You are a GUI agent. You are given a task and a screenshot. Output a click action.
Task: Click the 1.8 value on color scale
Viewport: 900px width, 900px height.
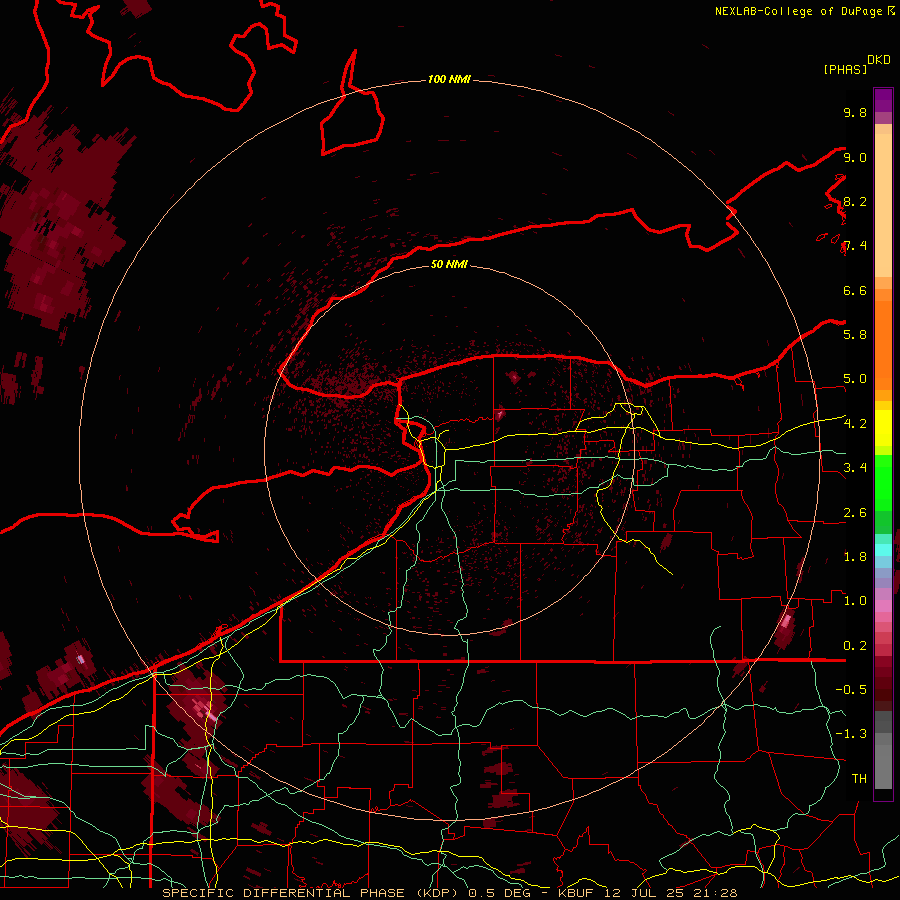pyautogui.click(x=855, y=556)
